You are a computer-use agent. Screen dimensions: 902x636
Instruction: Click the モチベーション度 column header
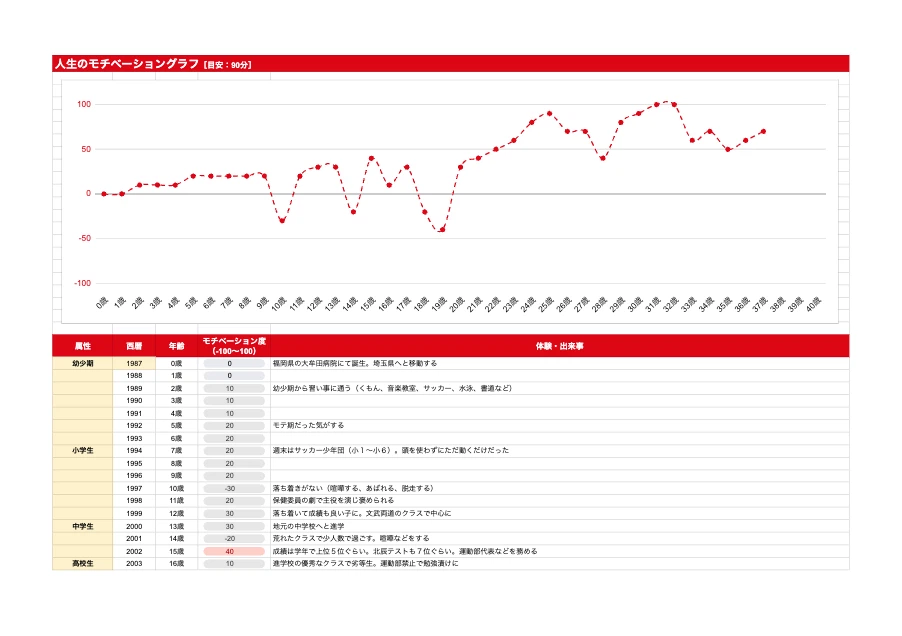point(234,346)
